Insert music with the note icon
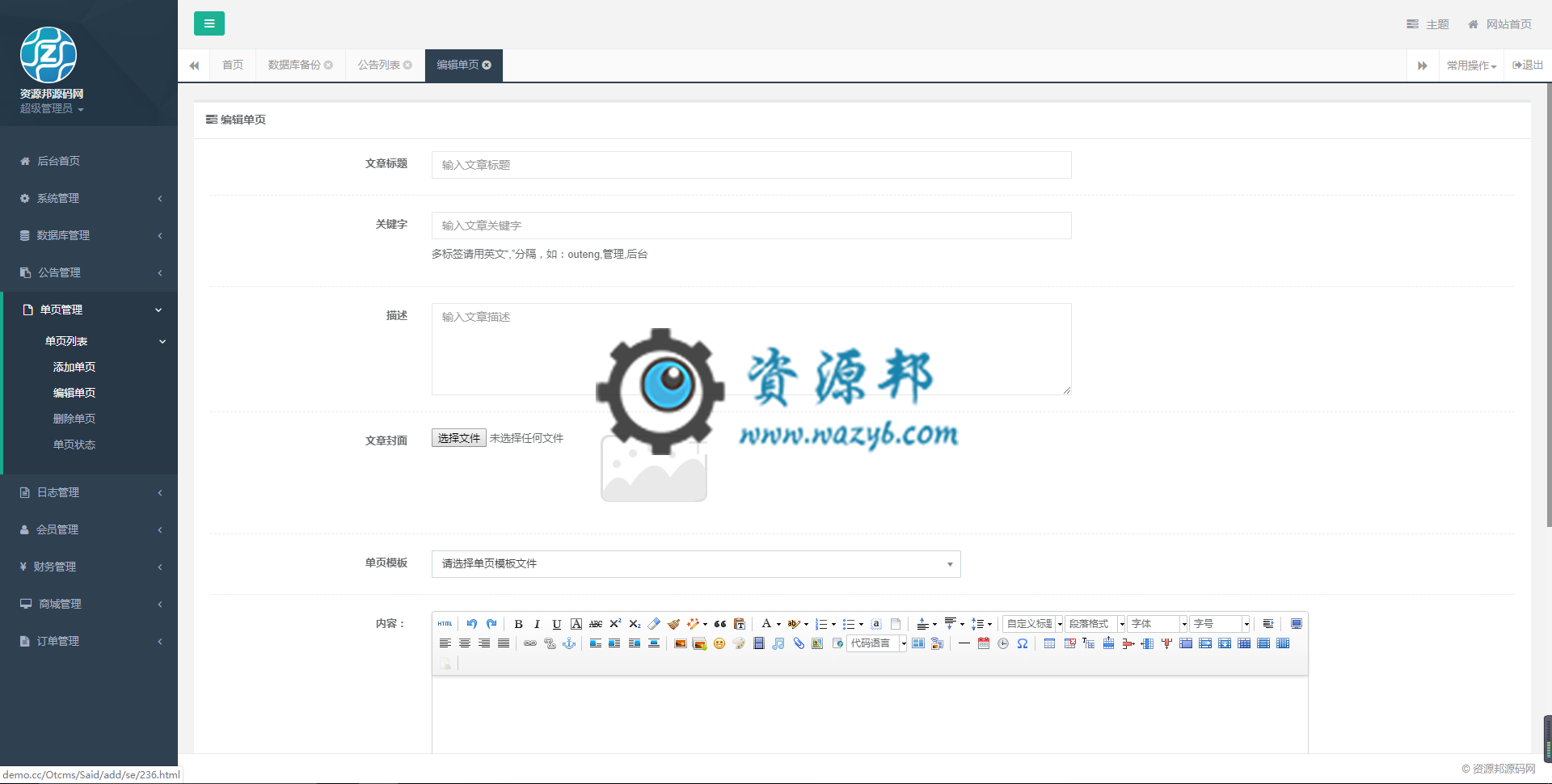The height and width of the screenshot is (784, 1552). point(778,643)
